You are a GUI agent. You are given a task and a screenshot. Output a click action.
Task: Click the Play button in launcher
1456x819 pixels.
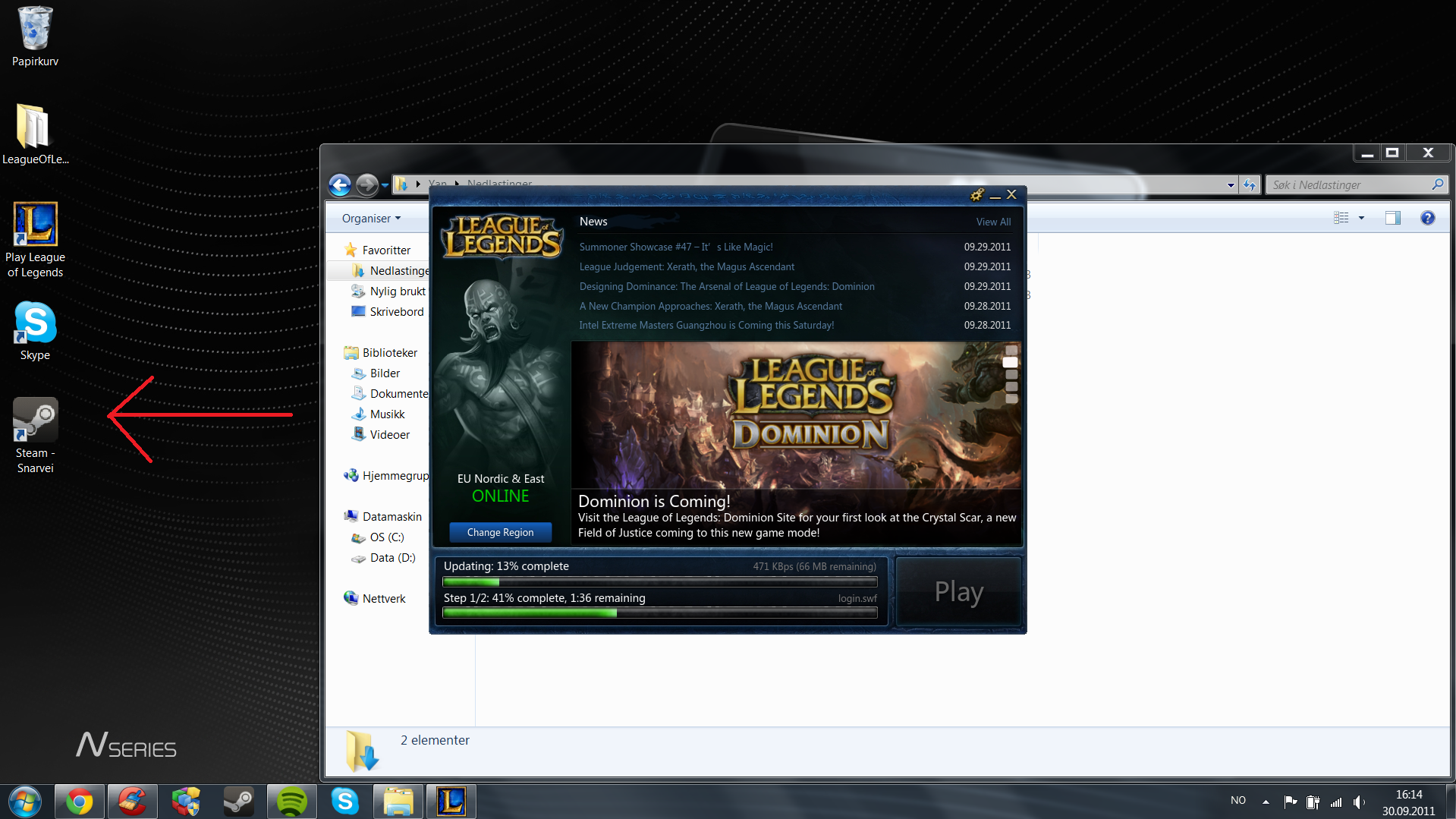[x=959, y=591]
